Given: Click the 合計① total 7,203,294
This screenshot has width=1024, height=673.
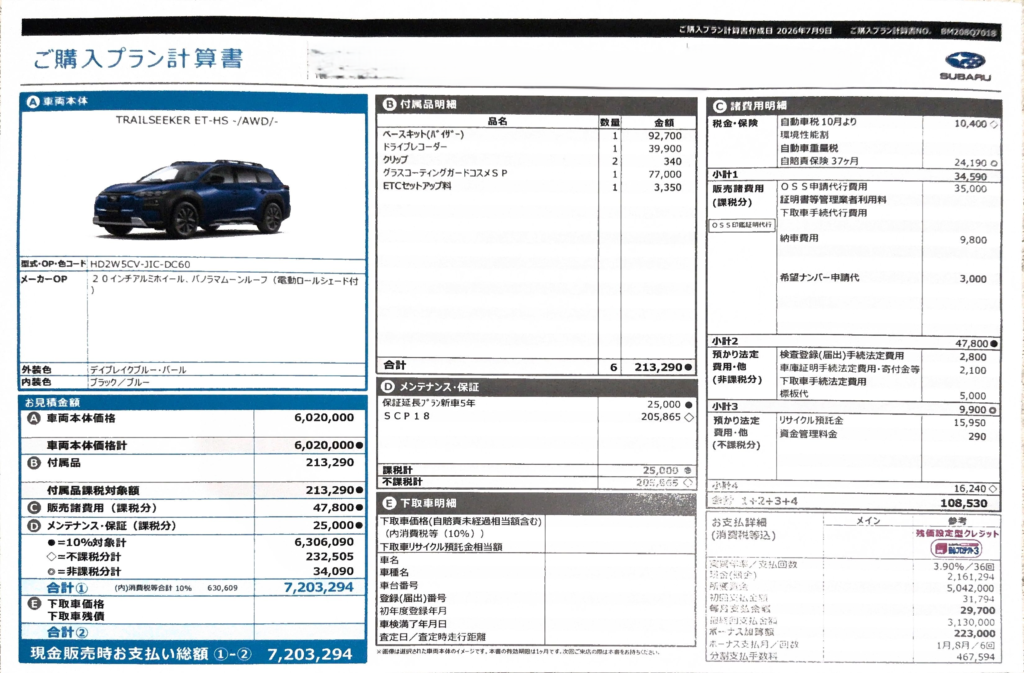Looking at the screenshot, I should (319, 587).
